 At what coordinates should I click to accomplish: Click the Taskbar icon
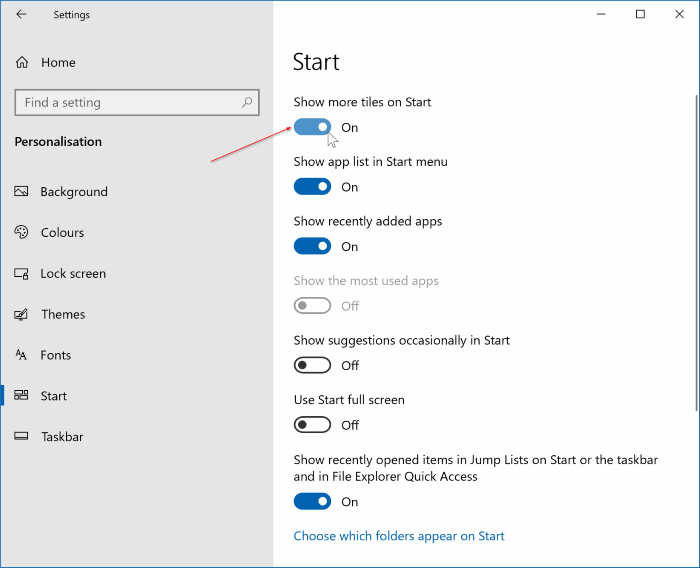21,436
